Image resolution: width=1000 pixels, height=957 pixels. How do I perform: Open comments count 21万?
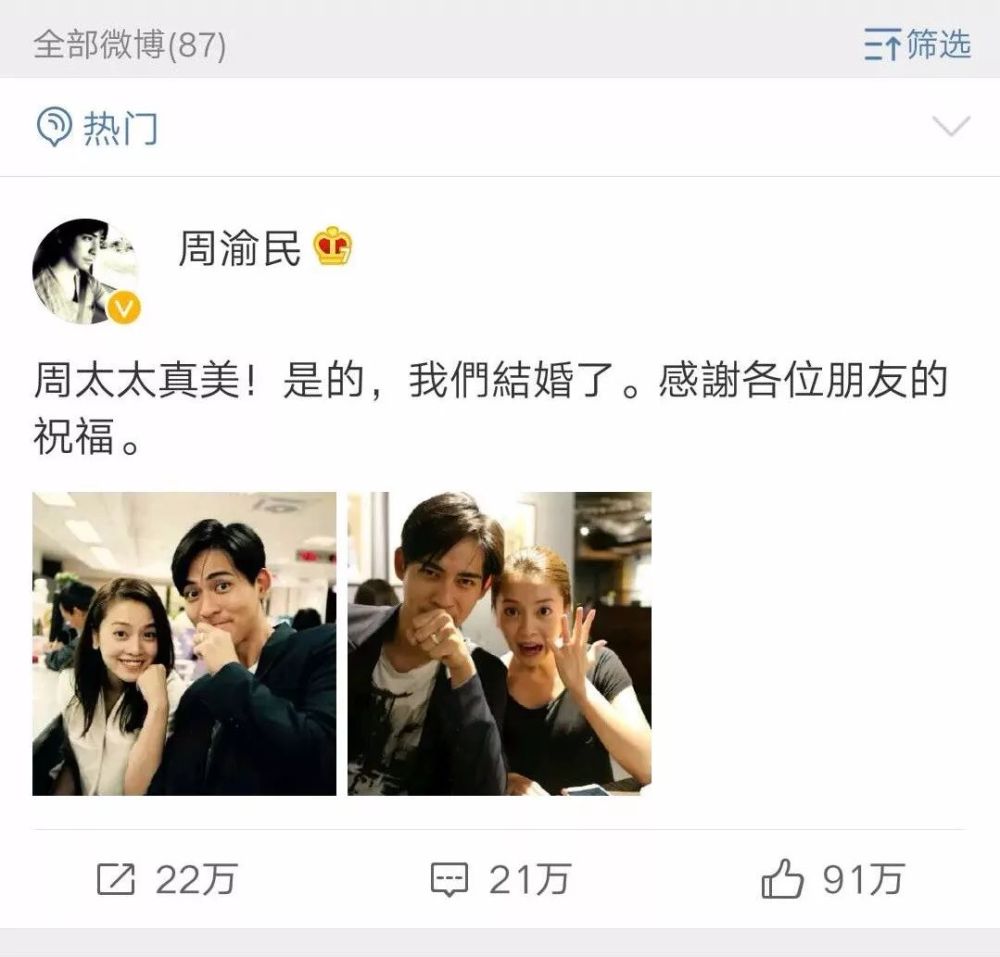[529, 880]
